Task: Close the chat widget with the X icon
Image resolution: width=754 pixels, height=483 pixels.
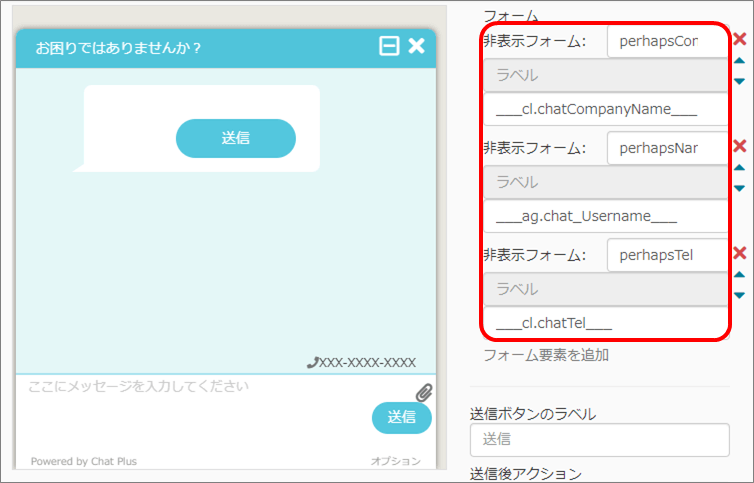Action: click(416, 46)
